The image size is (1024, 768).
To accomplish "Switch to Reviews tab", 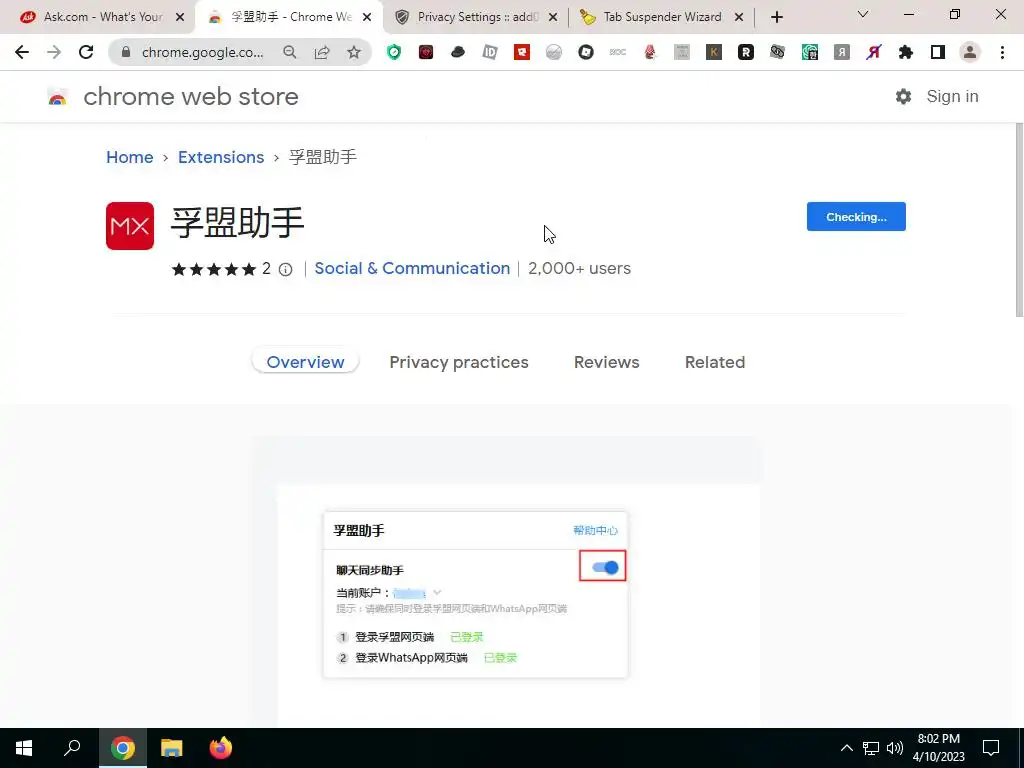I will point(607,362).
